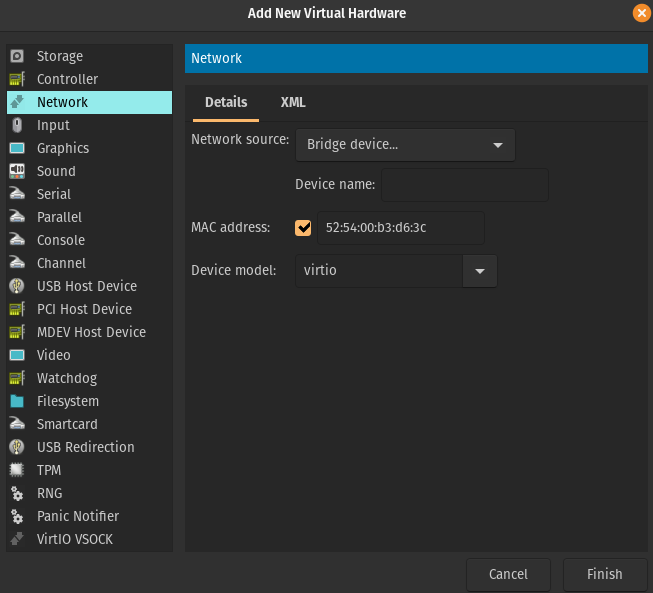The height and width of the screenshot is (593, 653).
Task: Expand the Device model dropdown arrow
Action: pyautogui.click(x=480, y=271)
